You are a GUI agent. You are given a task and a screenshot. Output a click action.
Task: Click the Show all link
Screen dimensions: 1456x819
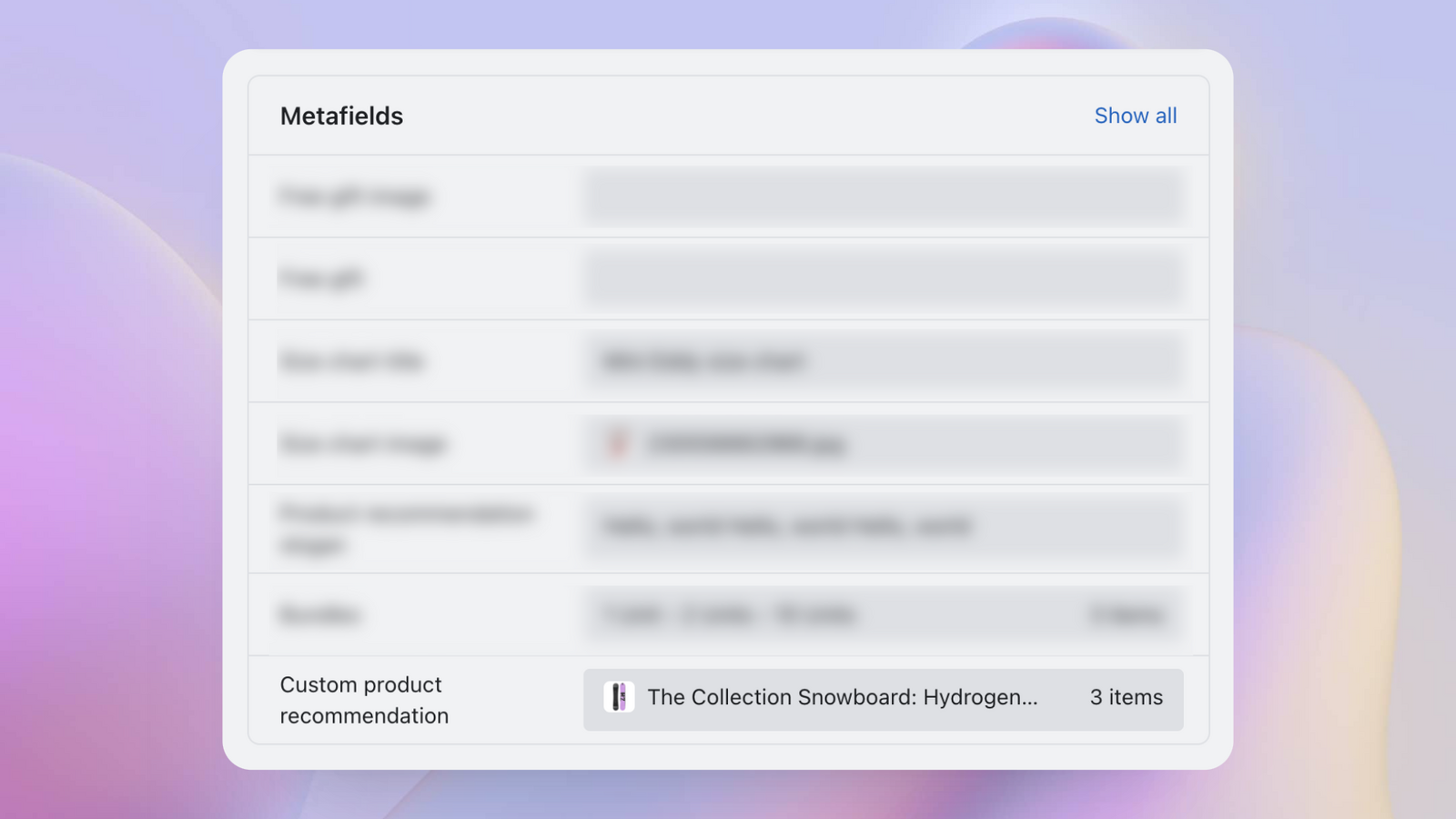click(1135, 116)
